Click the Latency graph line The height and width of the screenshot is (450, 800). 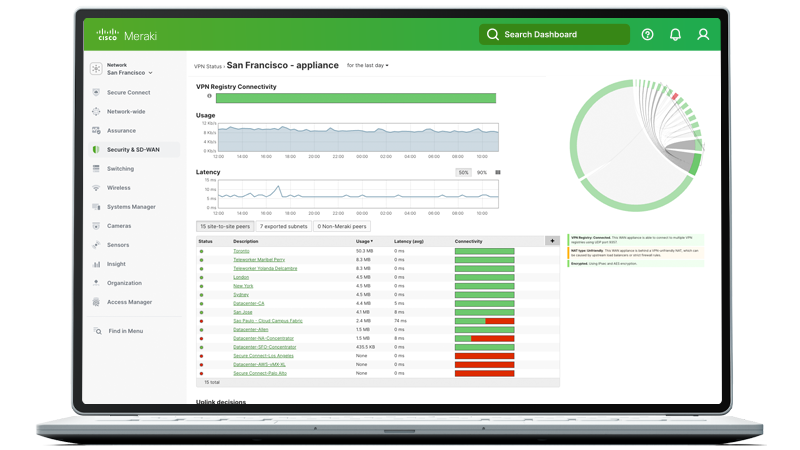tap(359, 194)
